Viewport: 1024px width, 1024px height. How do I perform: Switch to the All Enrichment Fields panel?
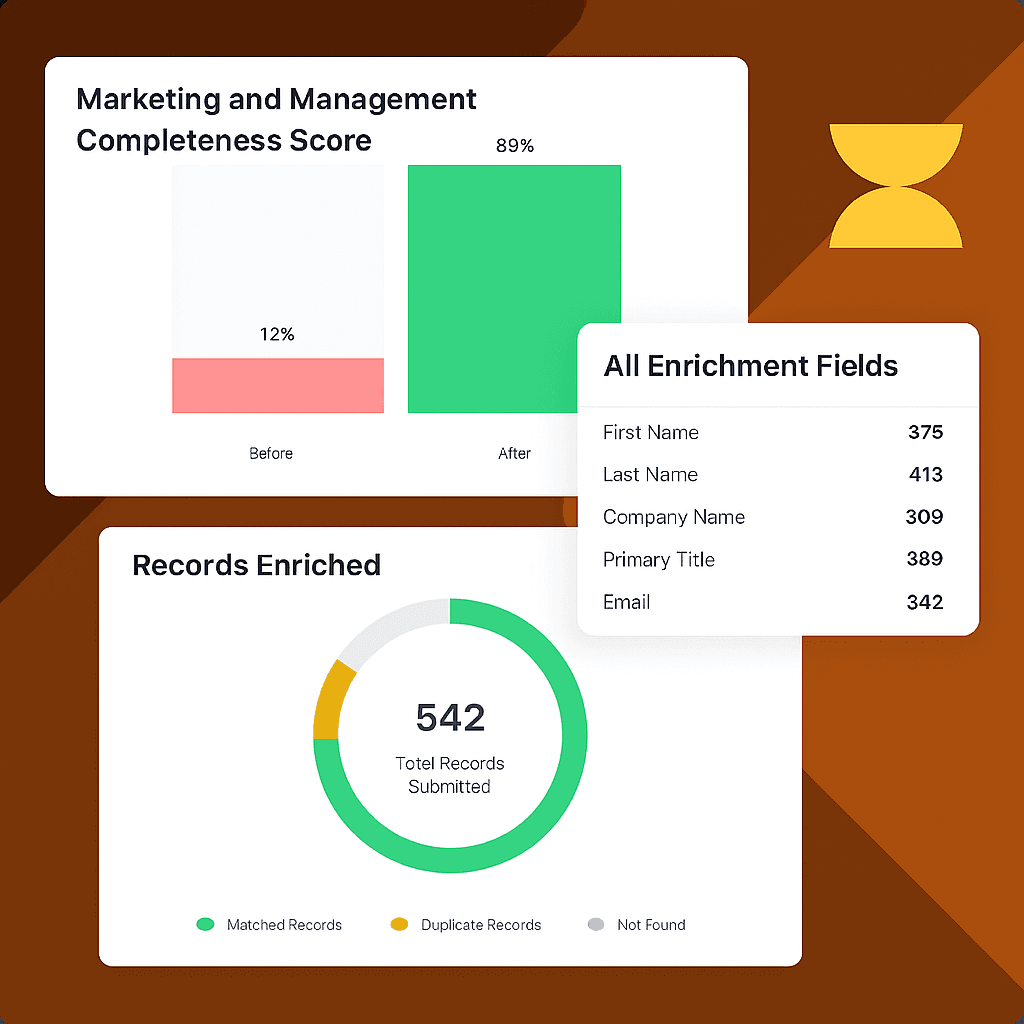[x=750, y=366]
